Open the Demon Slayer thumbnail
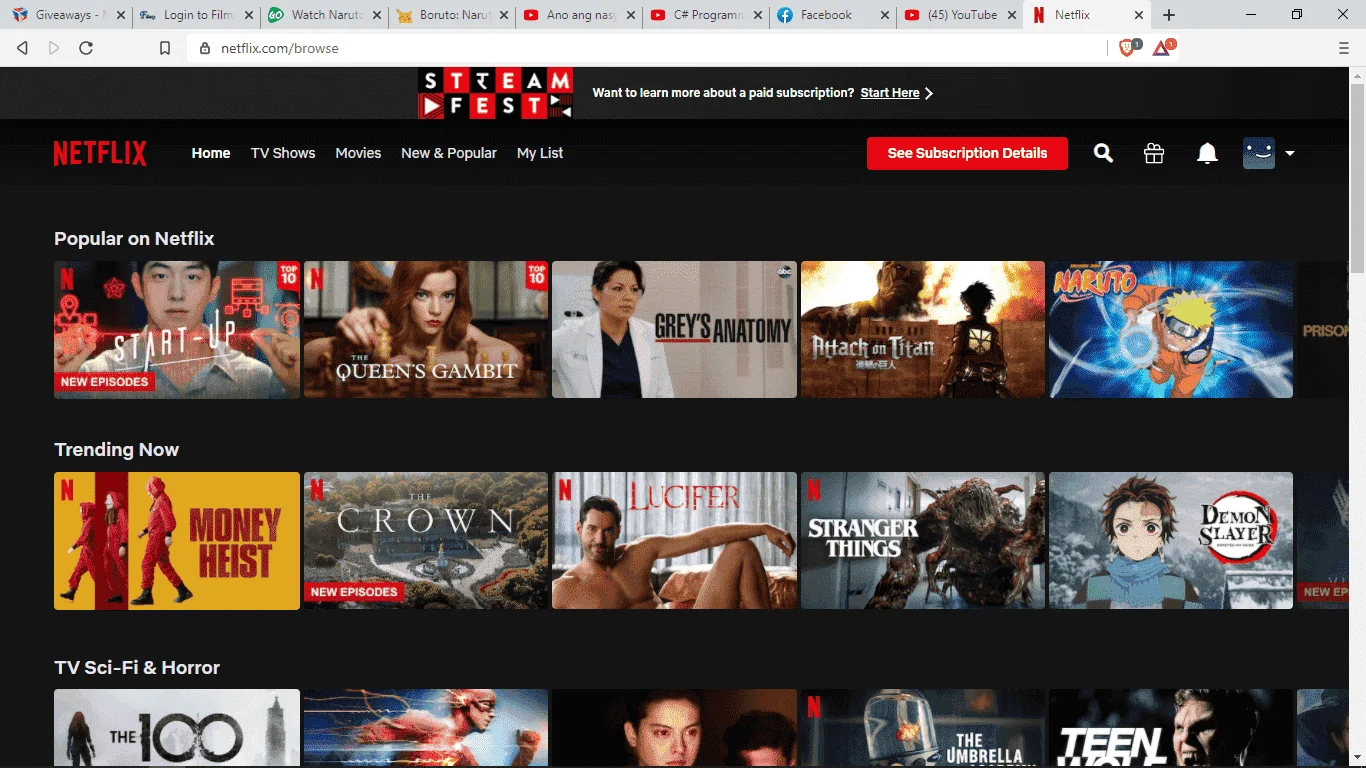The height and width of the screenshot is (768, 1366). 1171,541
